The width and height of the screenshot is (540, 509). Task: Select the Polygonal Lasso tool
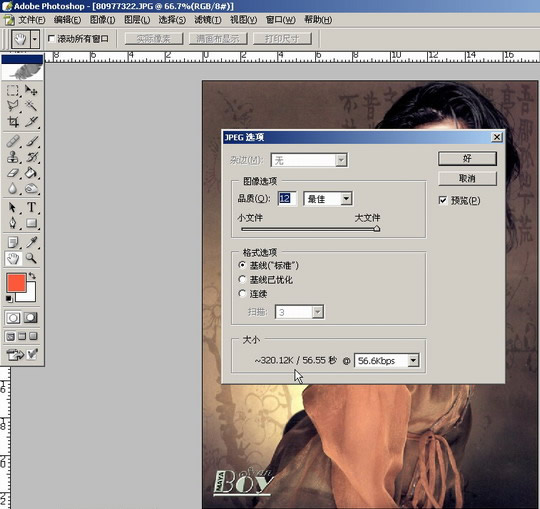point(13,106)
